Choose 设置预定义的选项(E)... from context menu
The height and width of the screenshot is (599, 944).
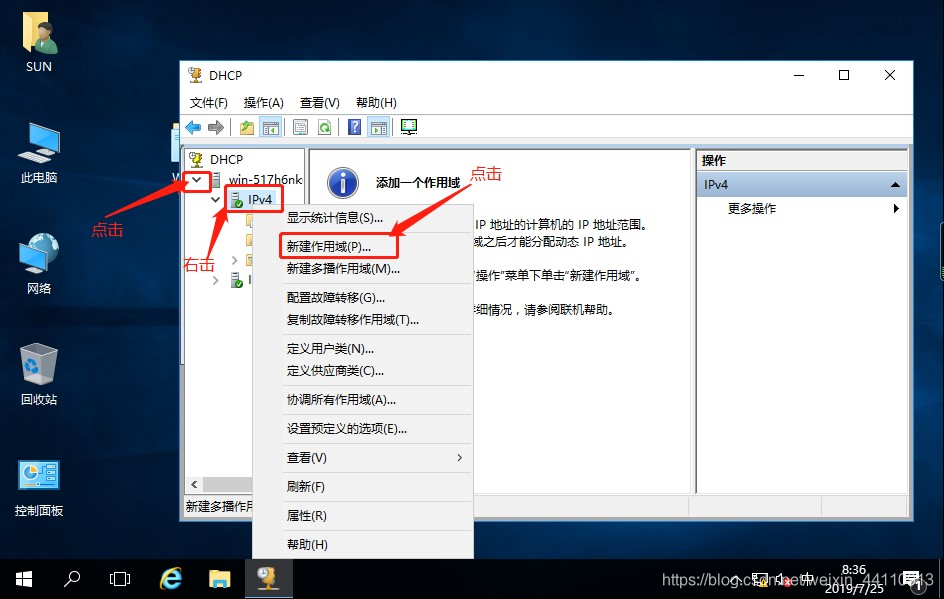pos(363,429)
